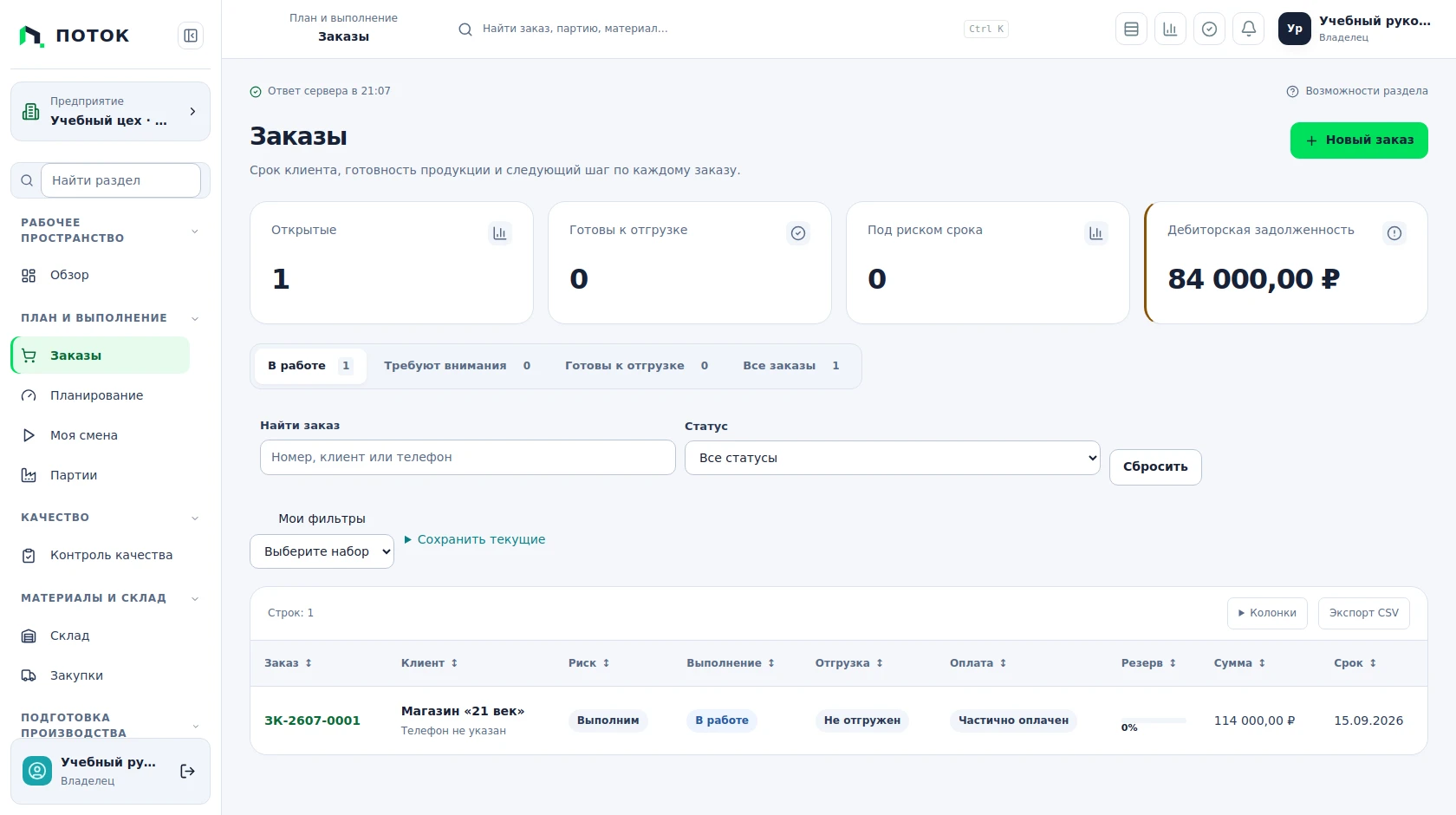Expand the Колонки columns selector
This screenshot has height=815, width=1456.
point(1267,613)
